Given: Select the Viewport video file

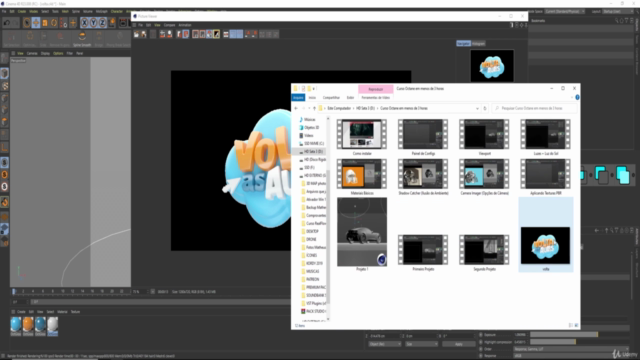Looking at the screenshot, I should [484, 137].
